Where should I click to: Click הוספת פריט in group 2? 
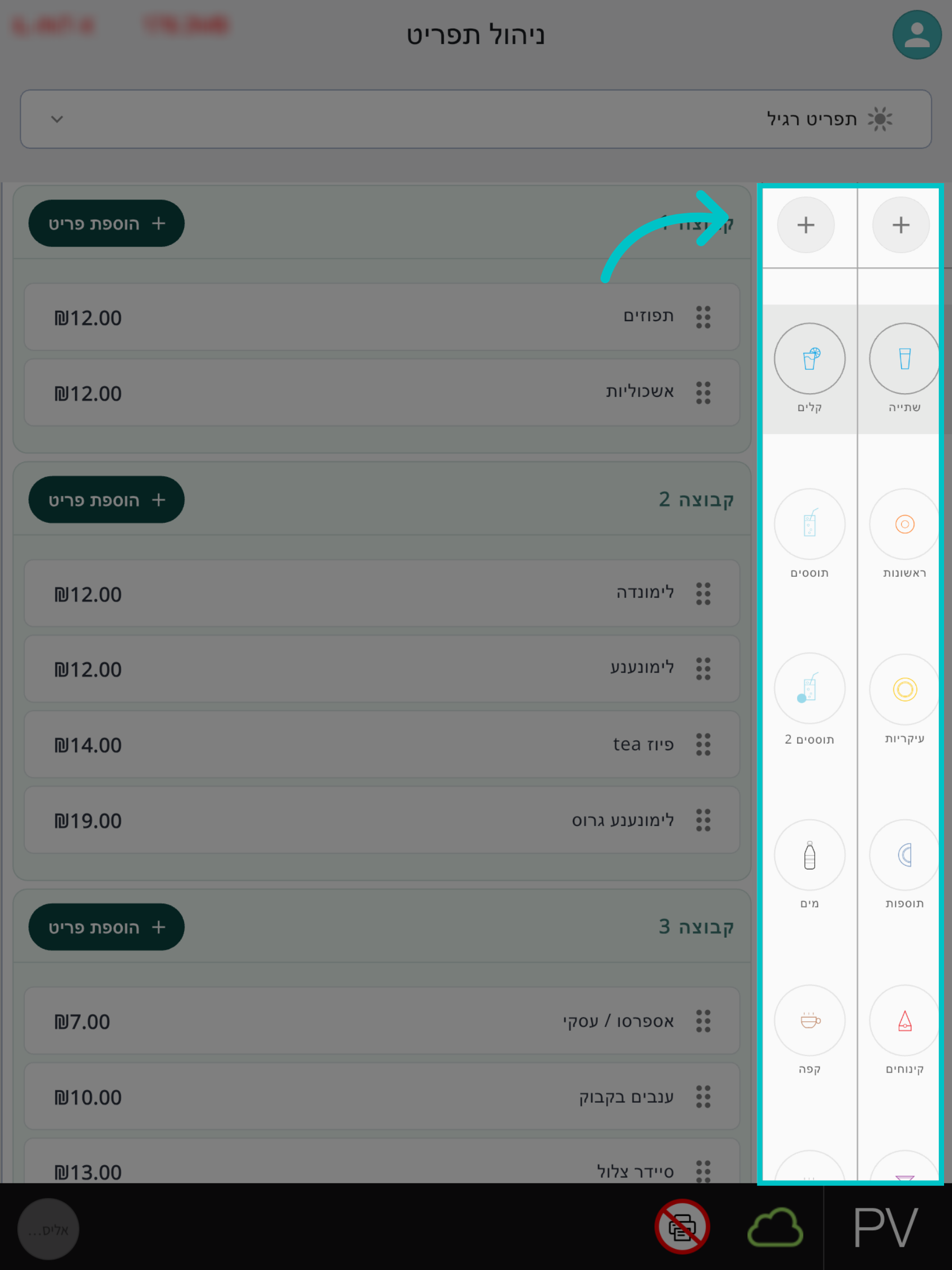coord(107,500)
